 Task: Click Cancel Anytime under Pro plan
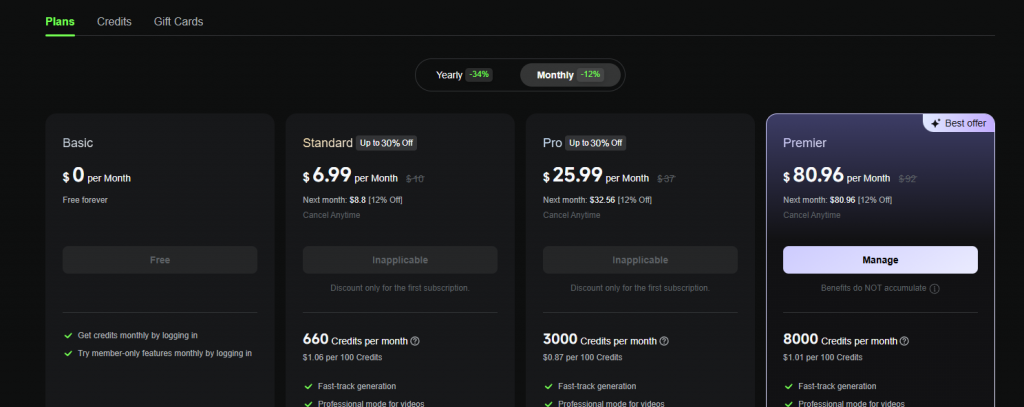(571, 215)
